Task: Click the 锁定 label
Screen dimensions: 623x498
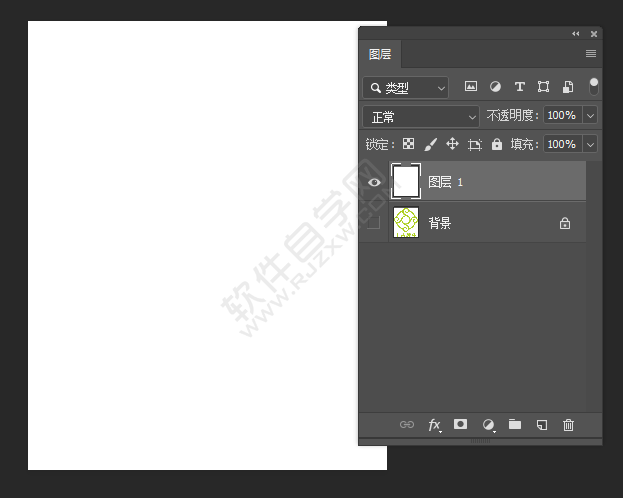Action: [380, 144]
